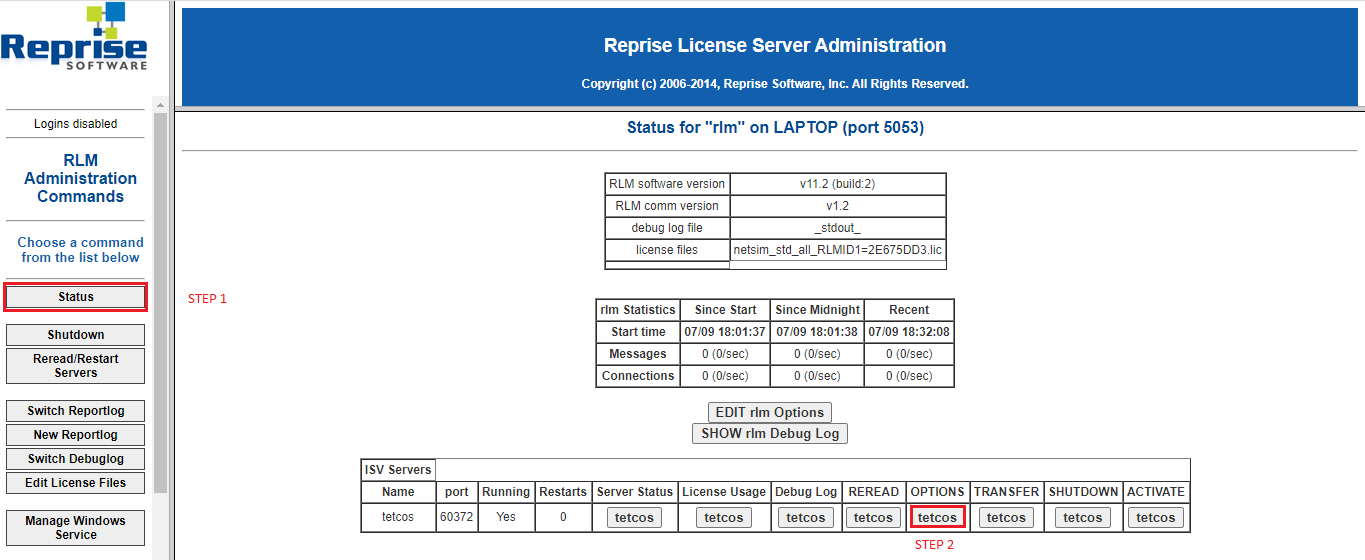Click the 'Status for rlm on LAPTOP' heading
The width and height of the screenshot is (1365, 560).
(776, 128)
